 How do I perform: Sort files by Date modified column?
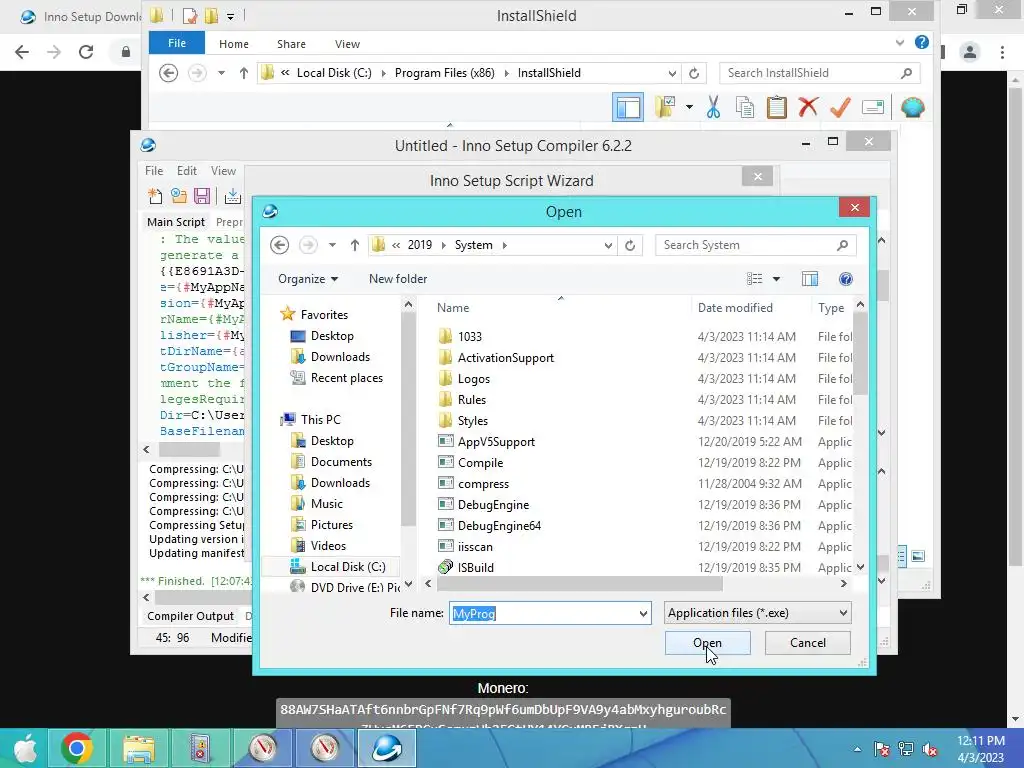click(735, 308)
